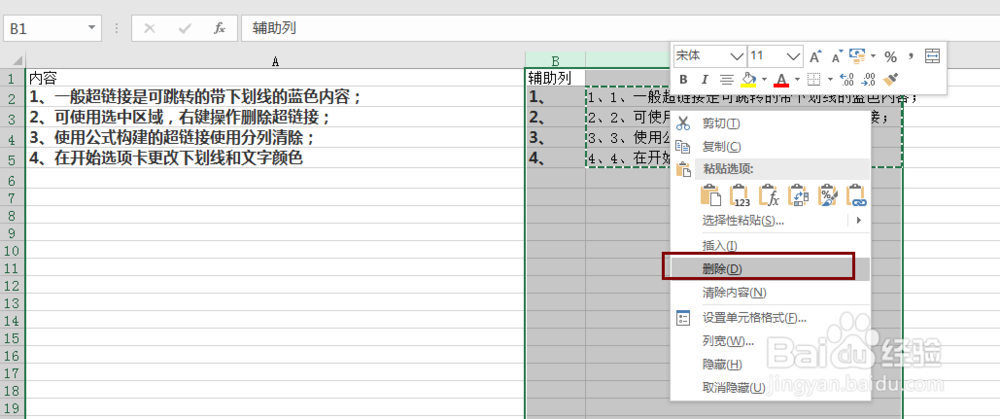Decrease font size with small A icon
Viewport: 1000px width, 419px height.
[837, 57]
